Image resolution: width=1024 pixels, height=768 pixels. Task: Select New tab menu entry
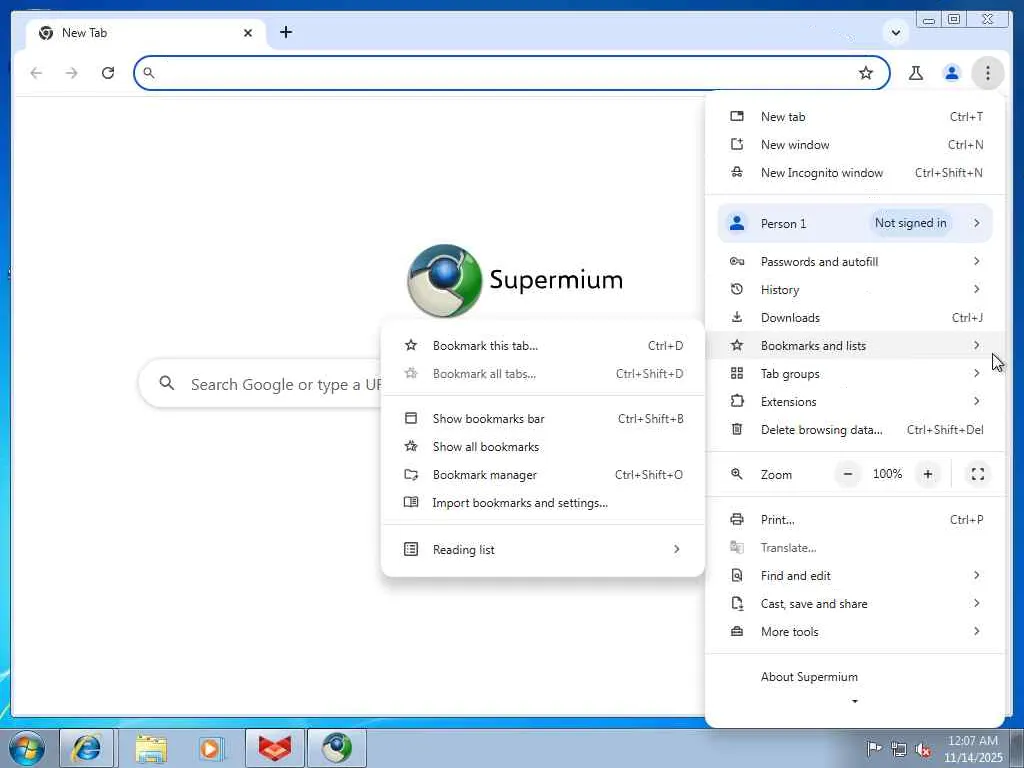855,117
